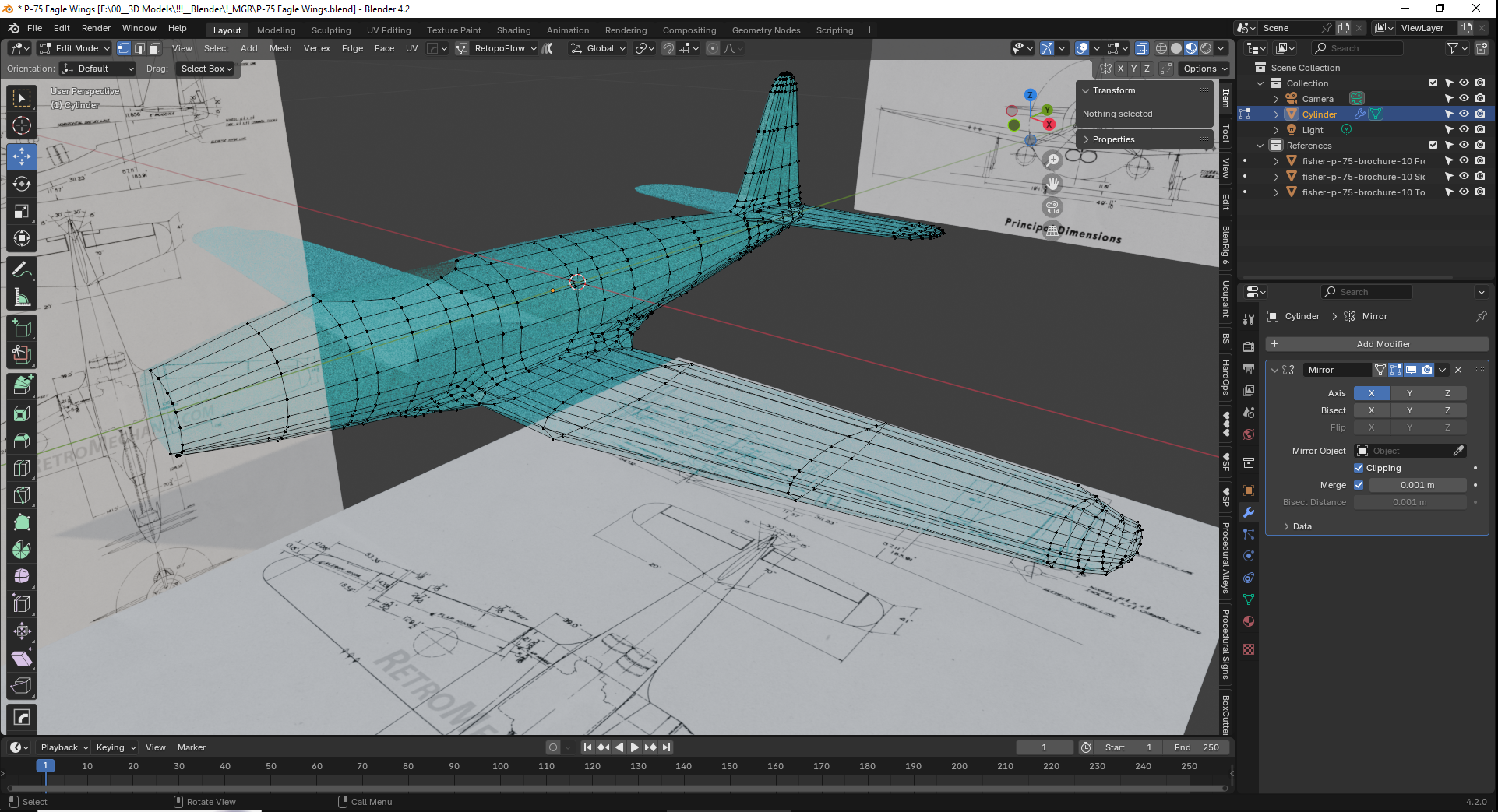Expand the Properties panel in sidebar
This screenshot has width=1498, height=812.
click(x=1113, y=139)
